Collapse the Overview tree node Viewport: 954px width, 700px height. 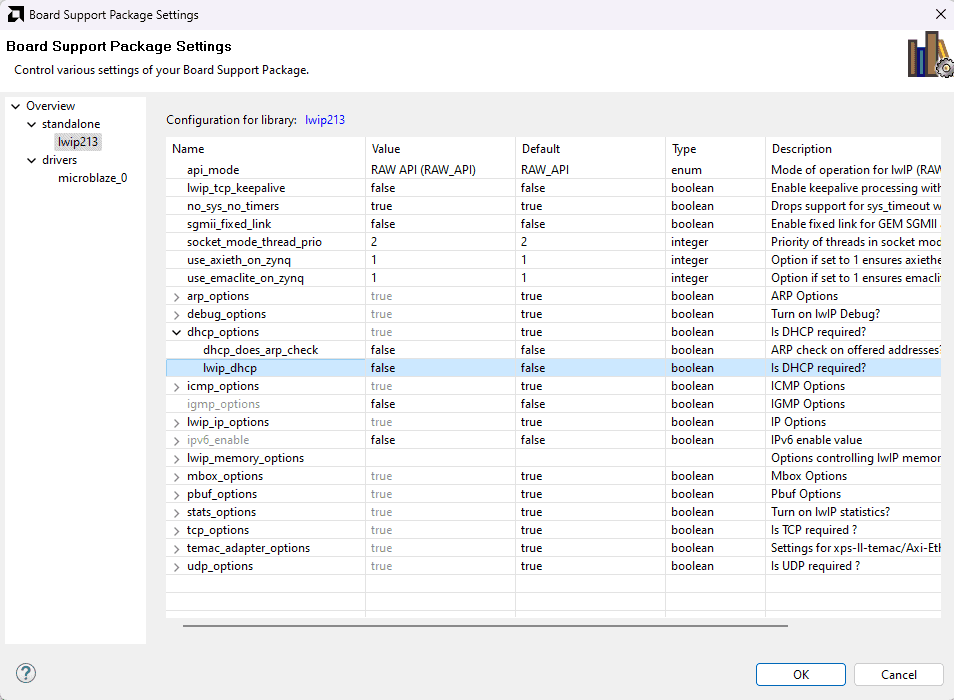click(16, 106)
